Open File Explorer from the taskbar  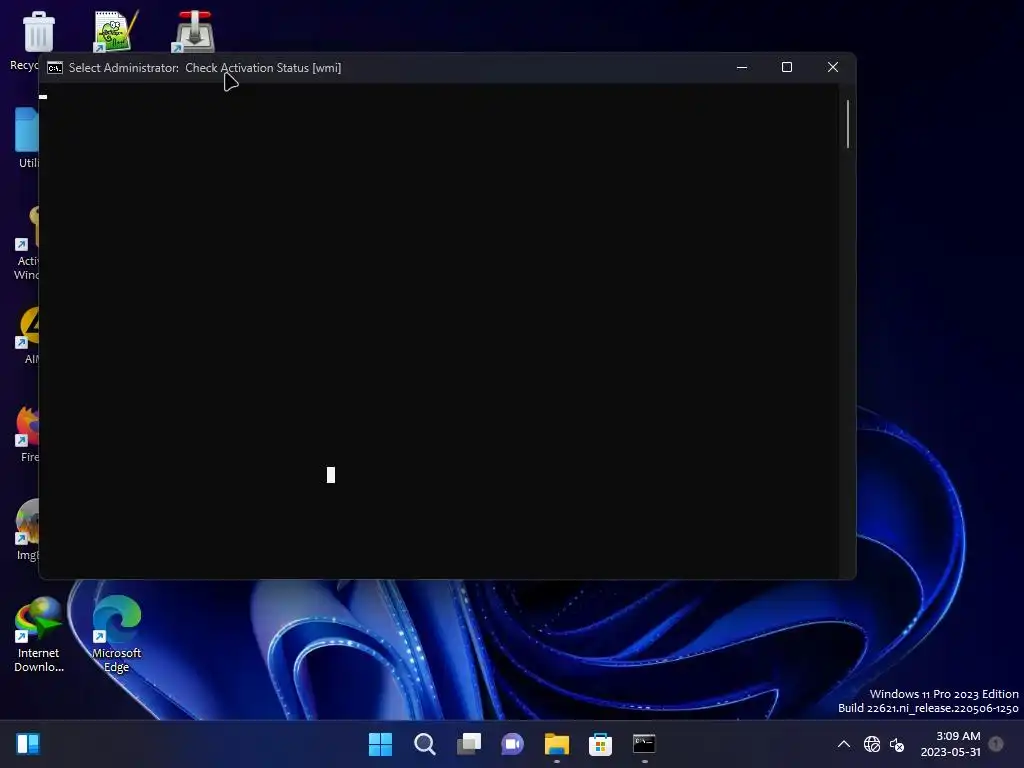coord(556,744)
